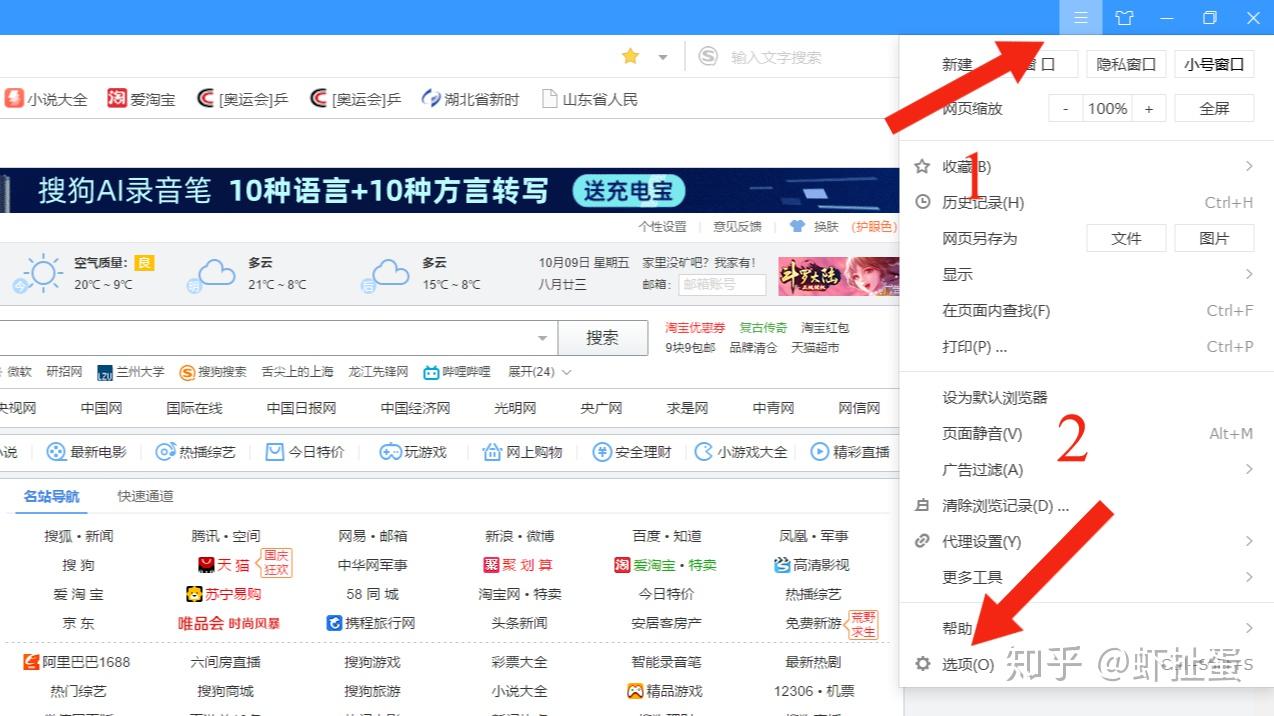The width and height of the screenshot is (1274, 716).
Task: Save page as 文件
Action: 1126,238
